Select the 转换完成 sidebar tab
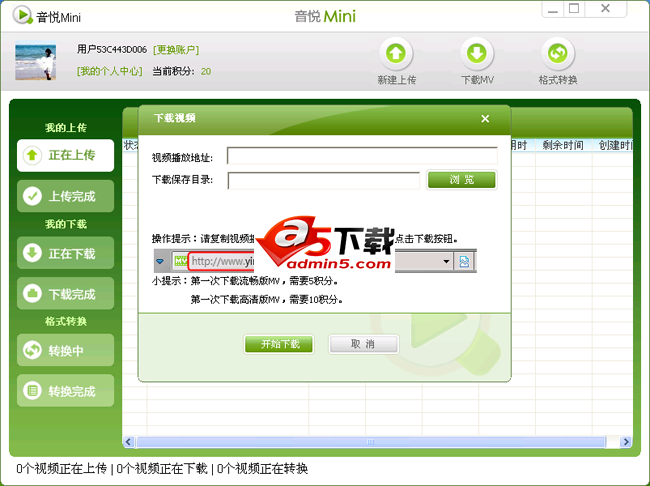Viewport: 650px width, 486px height. 65,391
